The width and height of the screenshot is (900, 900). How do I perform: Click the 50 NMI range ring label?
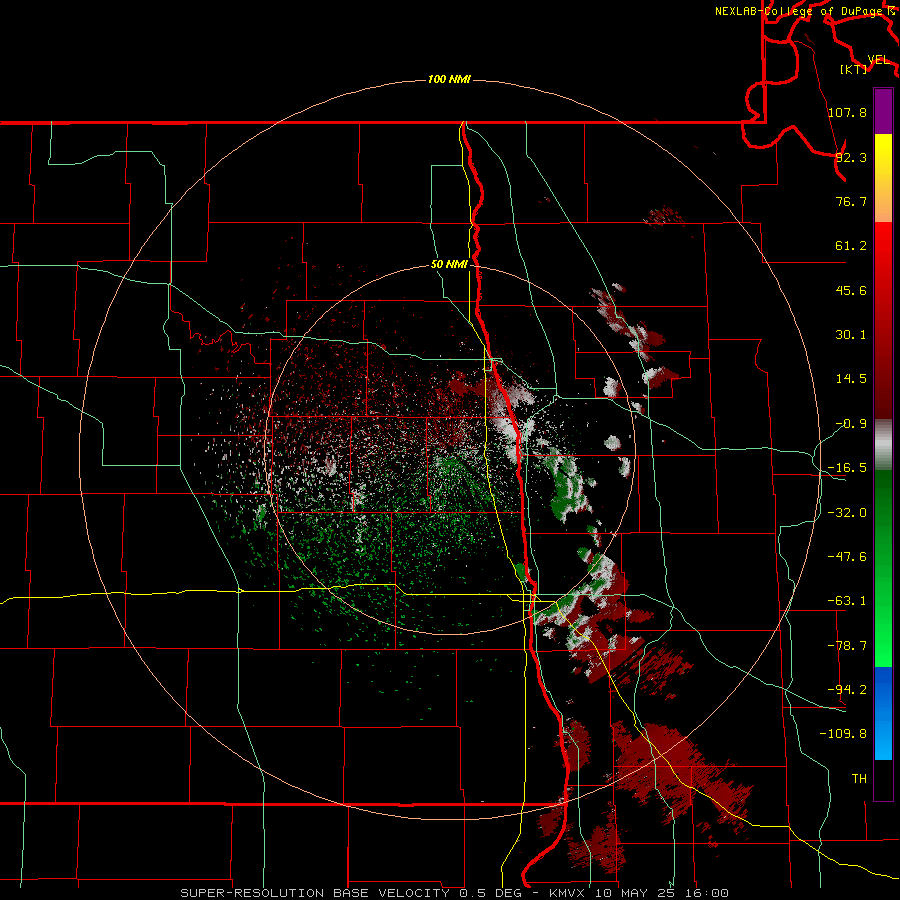point(449,264)
